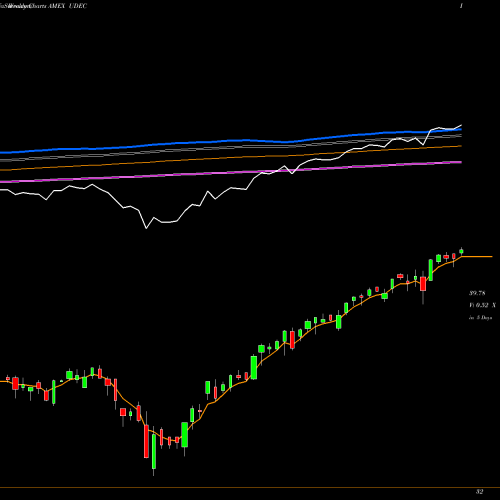The width and height of the screenshot is (500, 500).
Task: Click the 39.78 price value
Action: point(477,293)
